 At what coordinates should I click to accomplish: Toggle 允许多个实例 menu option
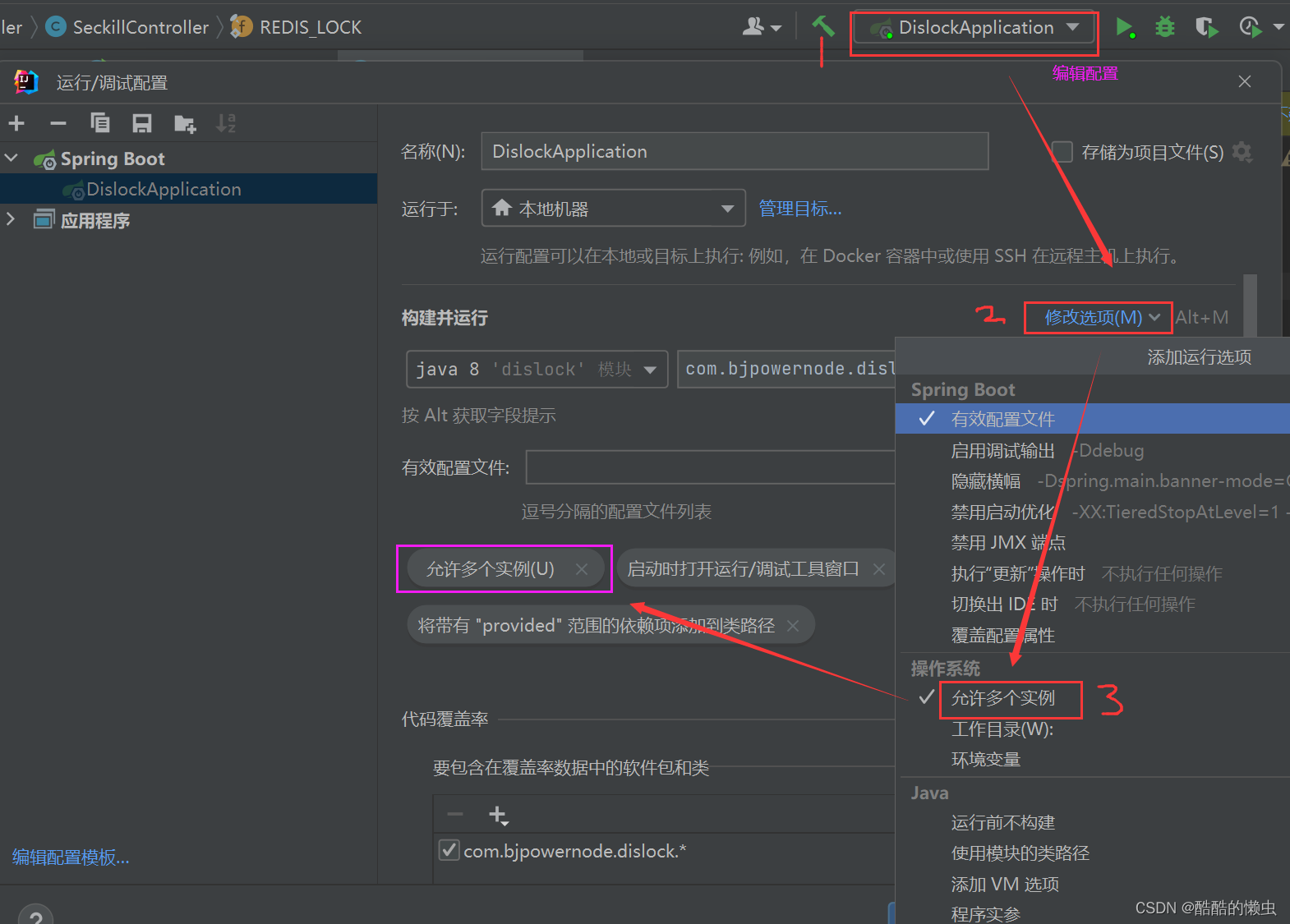[x=1092, y=698]
